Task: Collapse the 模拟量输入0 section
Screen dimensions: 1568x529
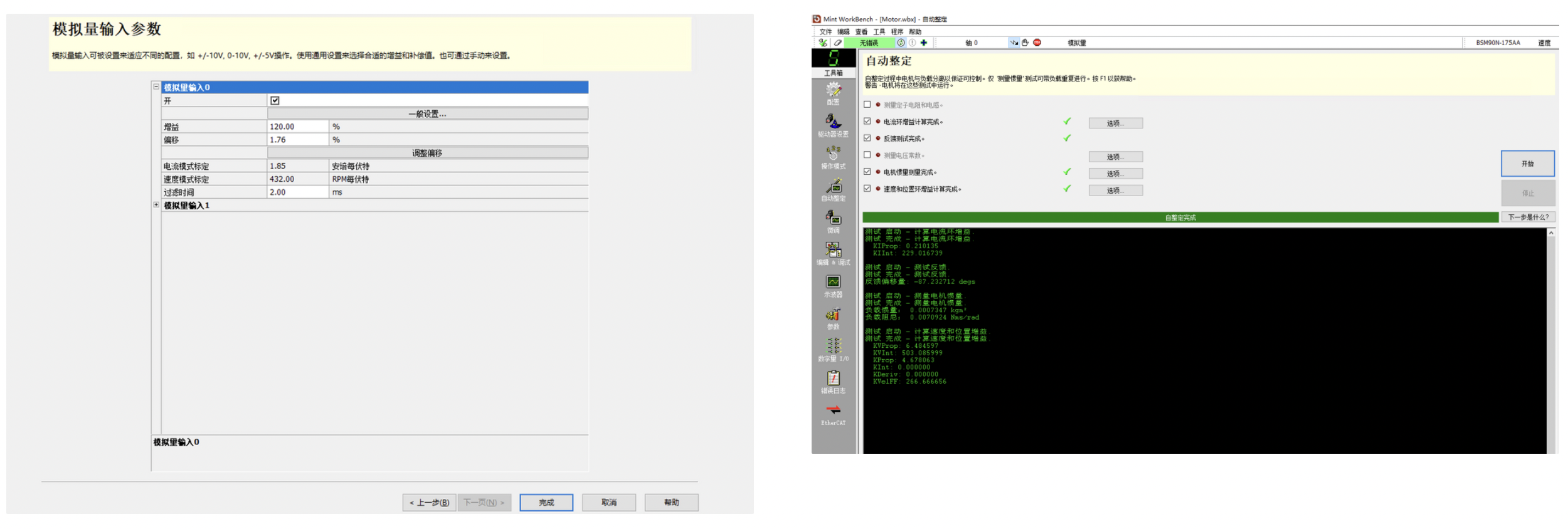Action: 156,86
